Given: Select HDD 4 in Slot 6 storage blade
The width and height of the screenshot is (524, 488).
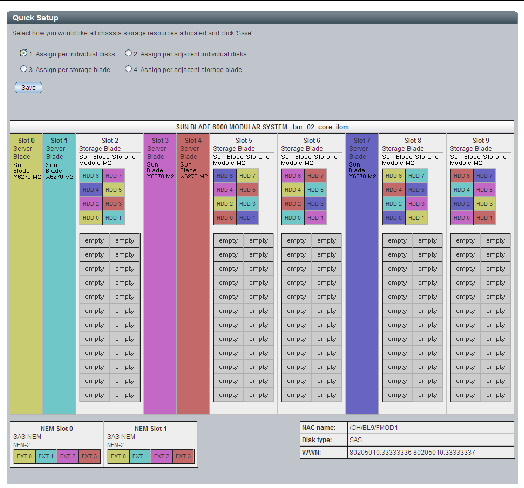Looking at the screenshot, I should [293, 190].
